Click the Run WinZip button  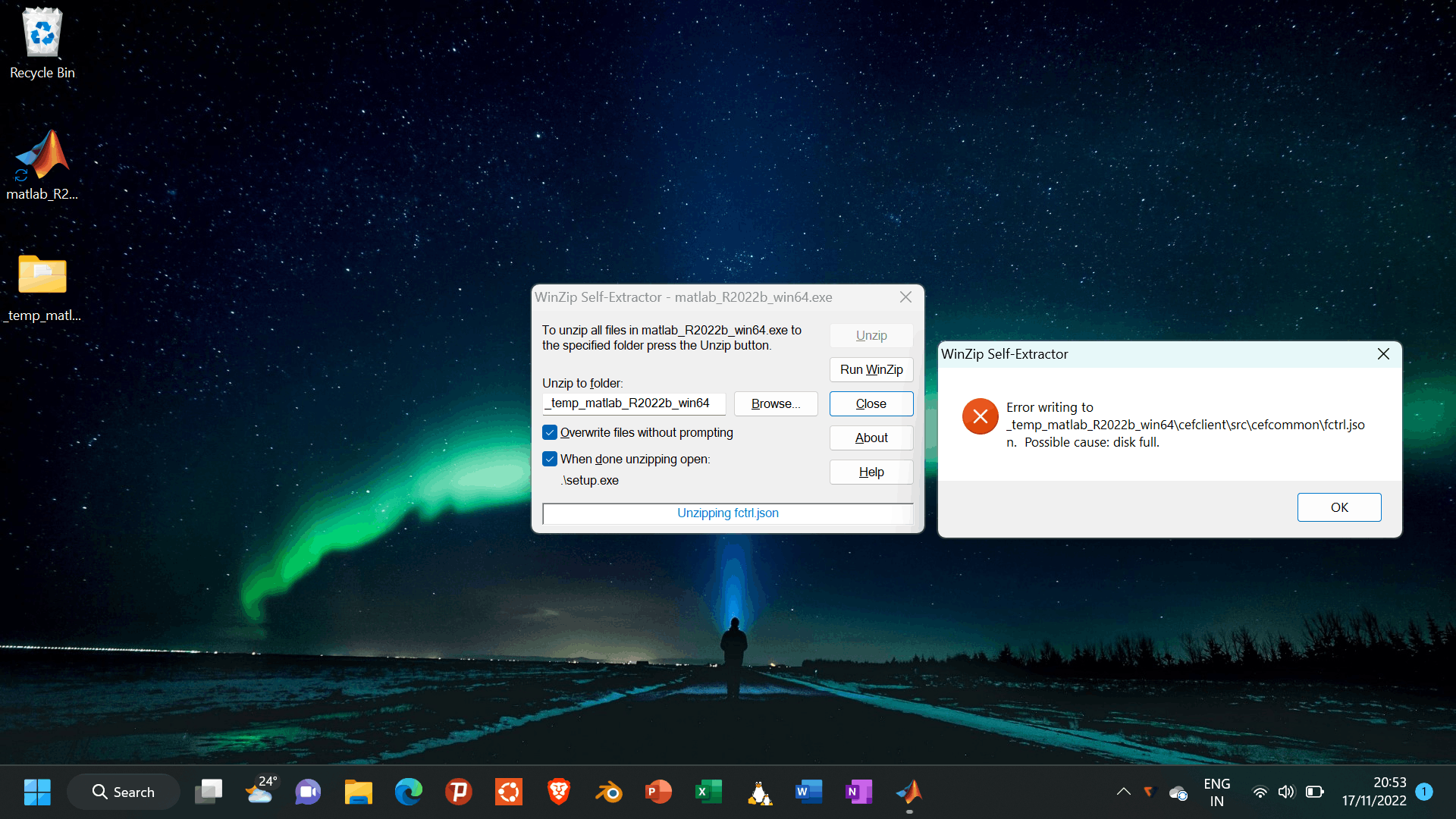(x=871, y=369)
